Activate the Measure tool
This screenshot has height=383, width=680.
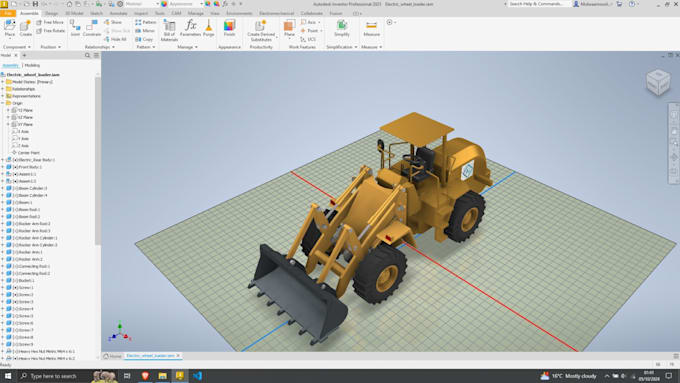tap(372, 29)
